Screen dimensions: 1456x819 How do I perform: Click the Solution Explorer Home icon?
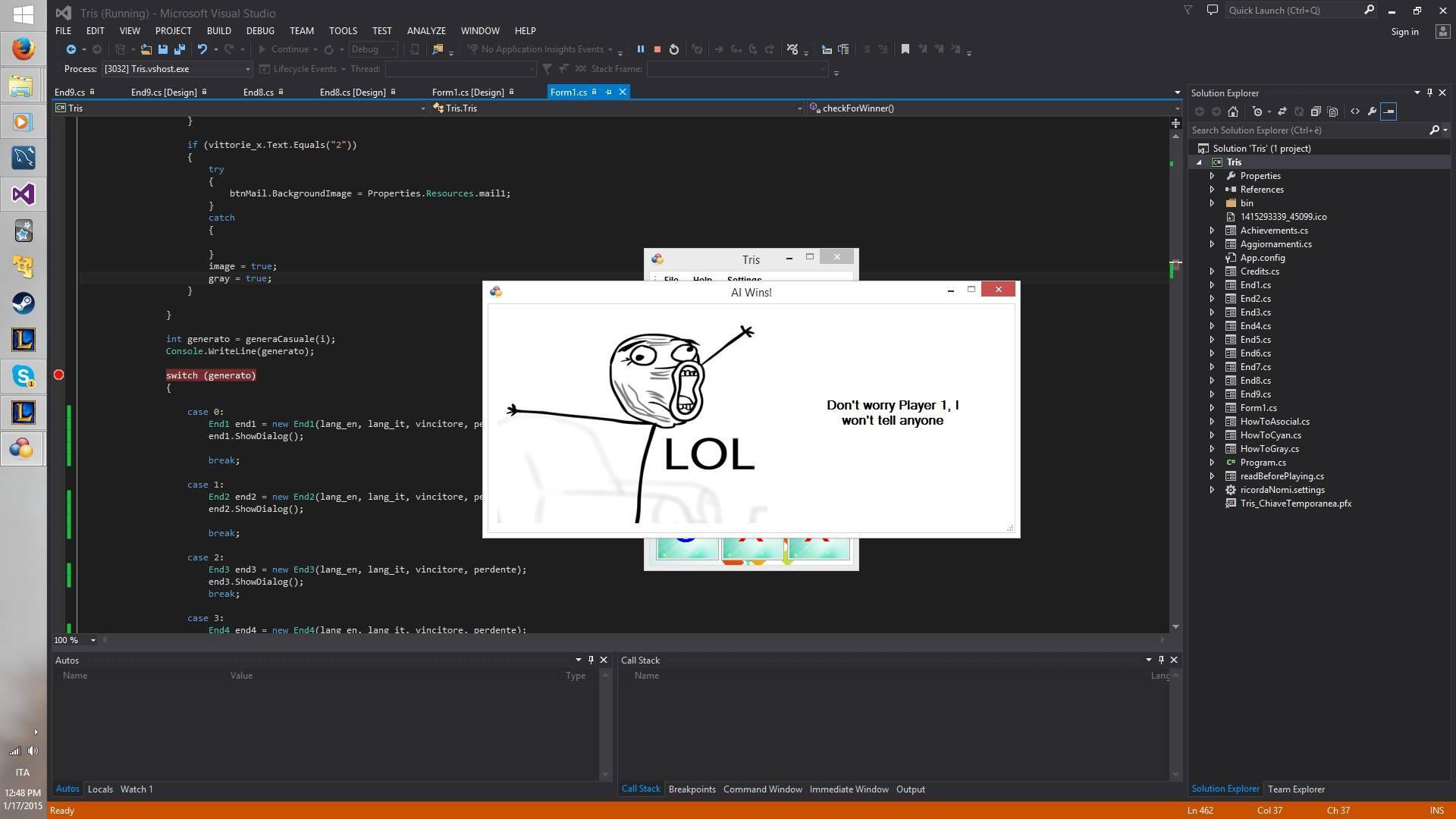click(1233, 111)
